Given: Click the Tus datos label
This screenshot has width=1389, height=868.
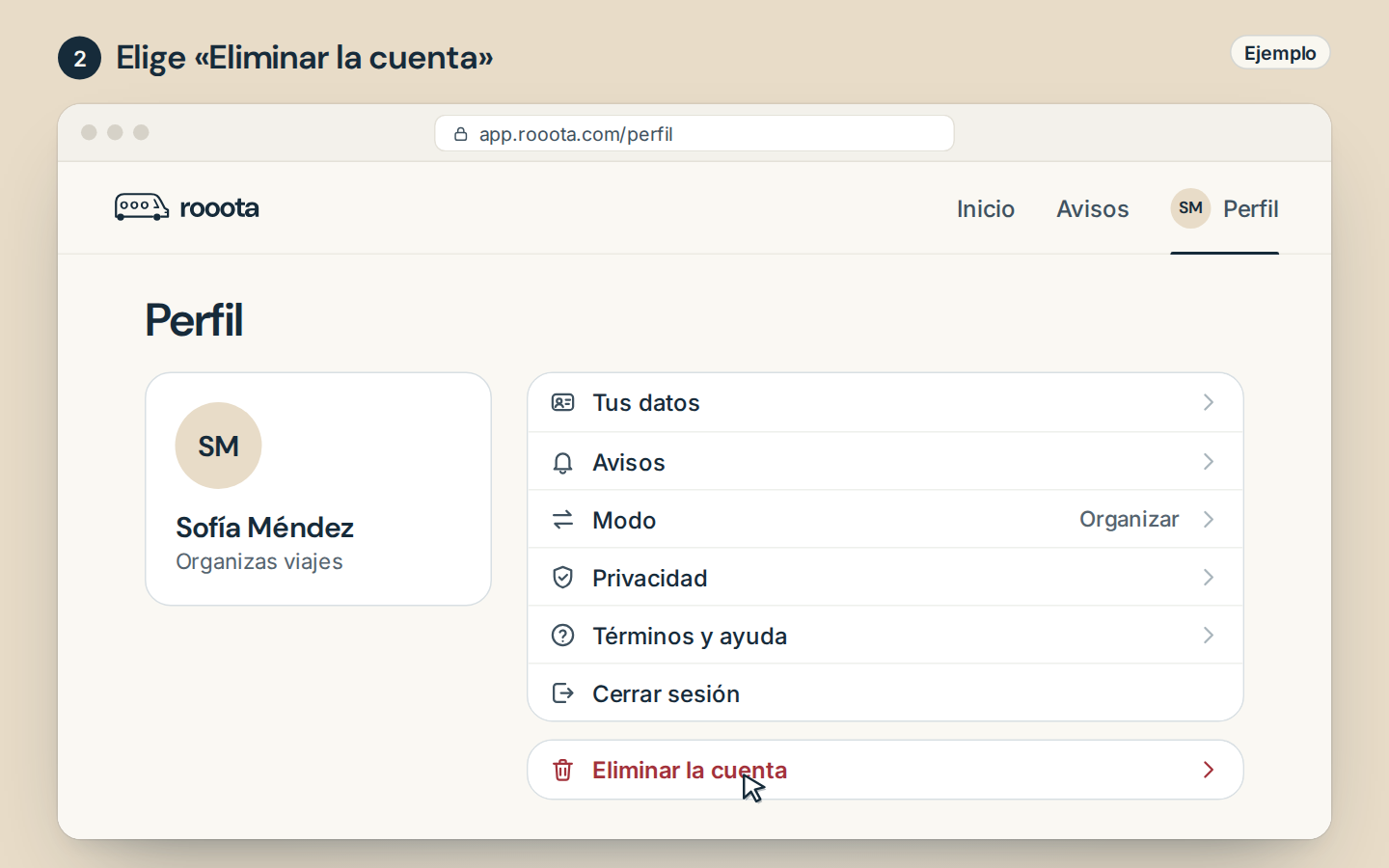Looking at the screenshot, I should 645,402.
